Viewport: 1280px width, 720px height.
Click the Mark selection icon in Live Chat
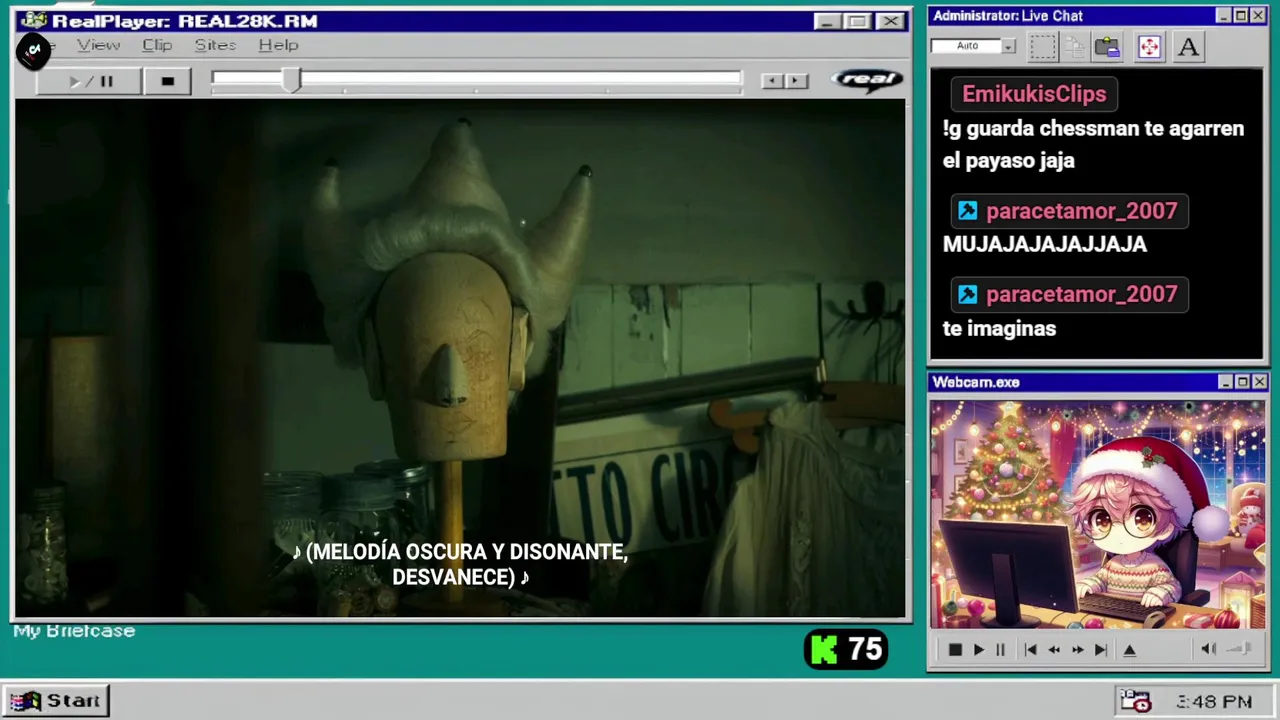coord(1043,46)
